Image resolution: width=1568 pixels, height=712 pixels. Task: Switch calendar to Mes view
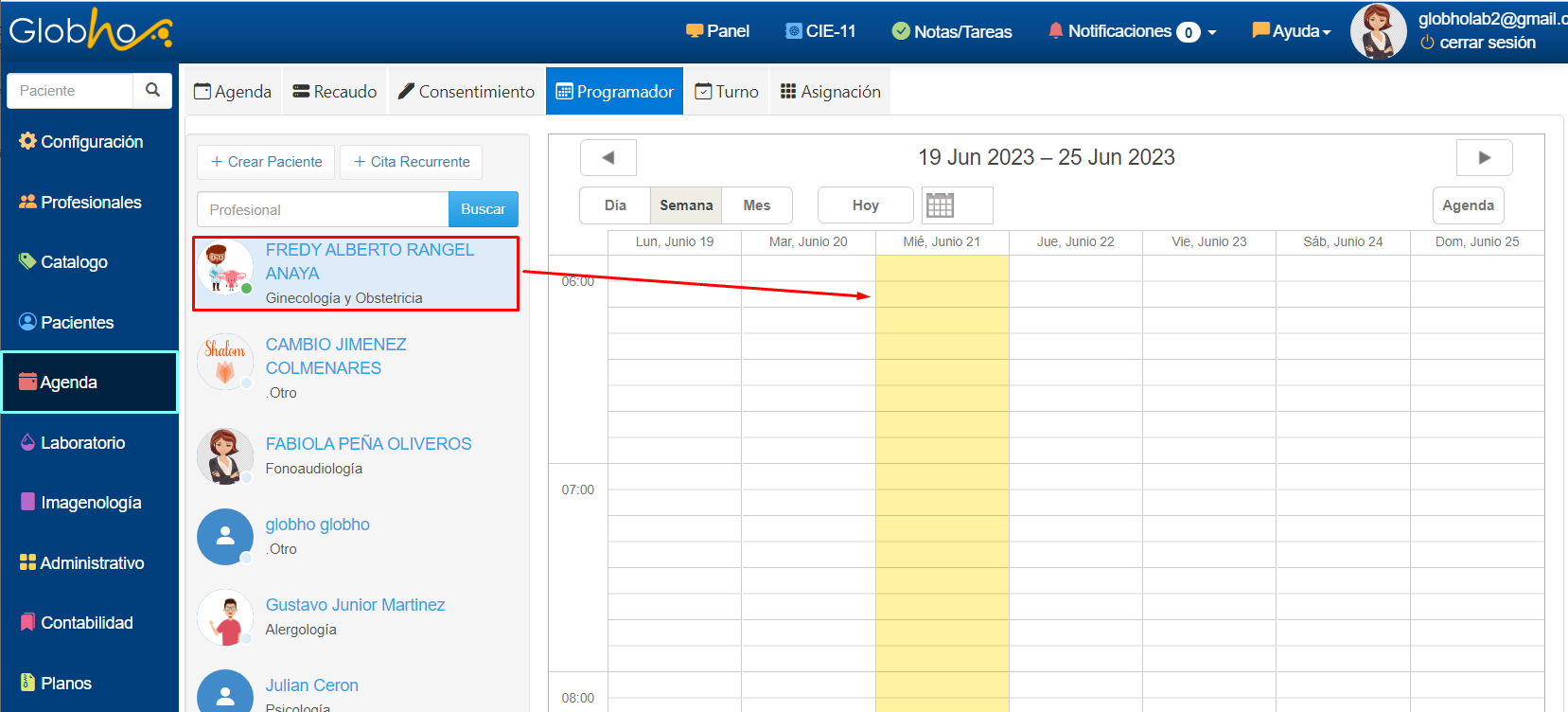click(756, 205)
